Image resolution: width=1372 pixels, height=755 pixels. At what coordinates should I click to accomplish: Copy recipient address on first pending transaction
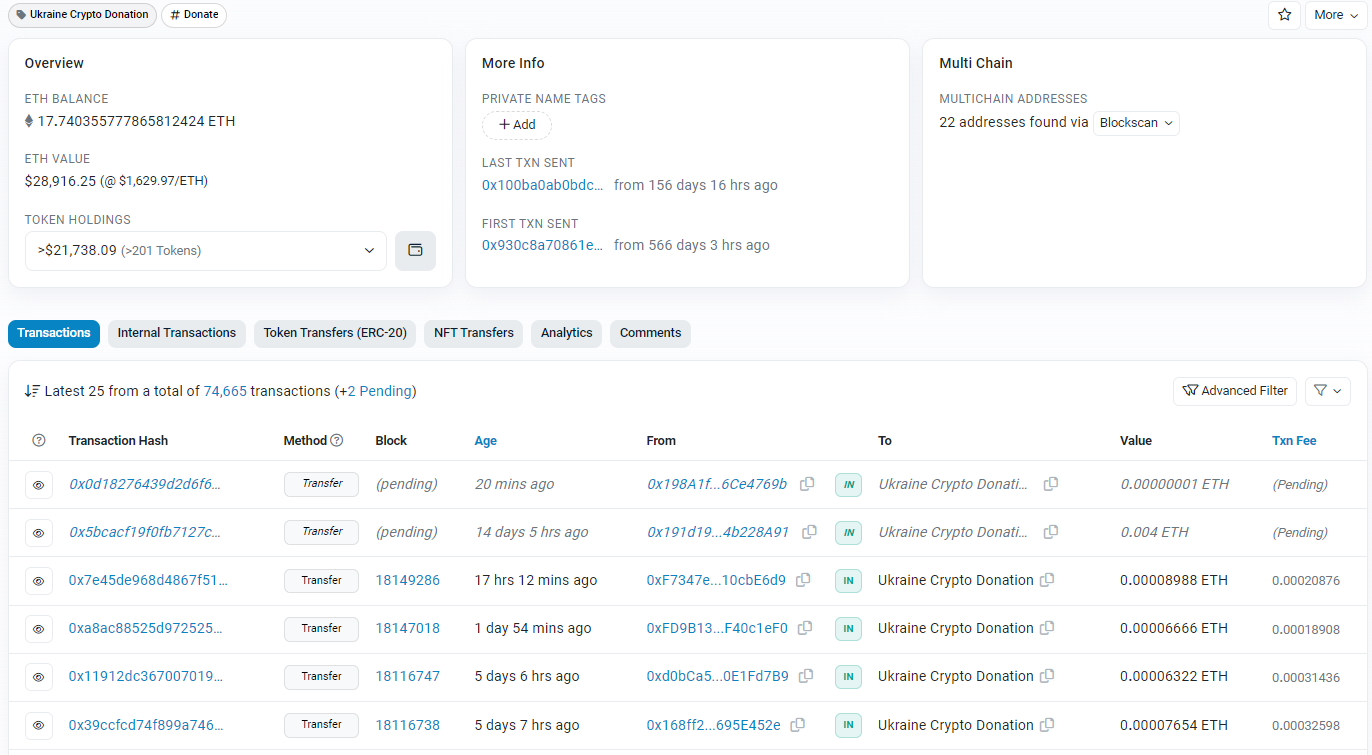[x=1050, y=484]
